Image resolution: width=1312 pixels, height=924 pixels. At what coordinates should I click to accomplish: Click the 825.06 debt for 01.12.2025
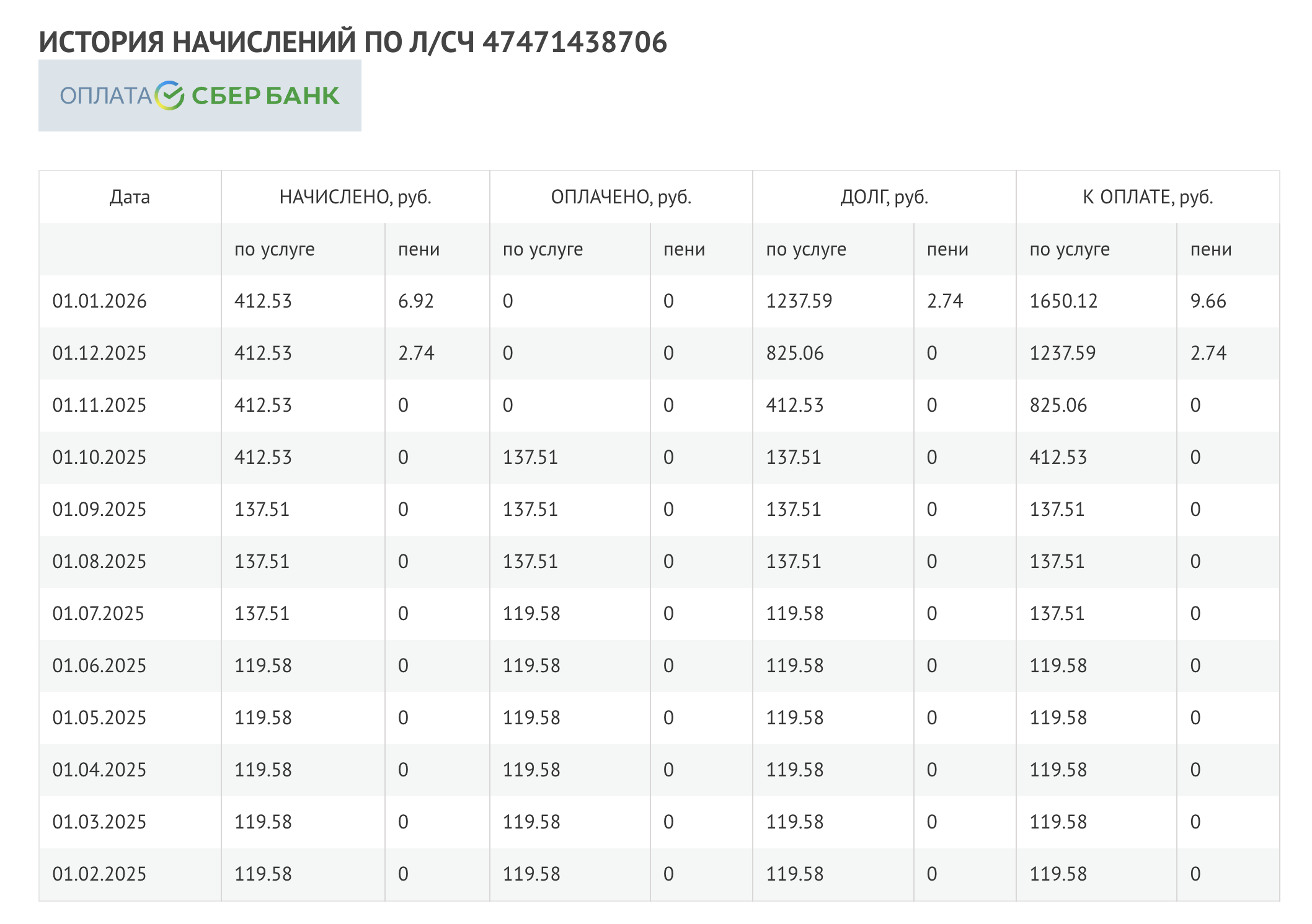point(794,353)
